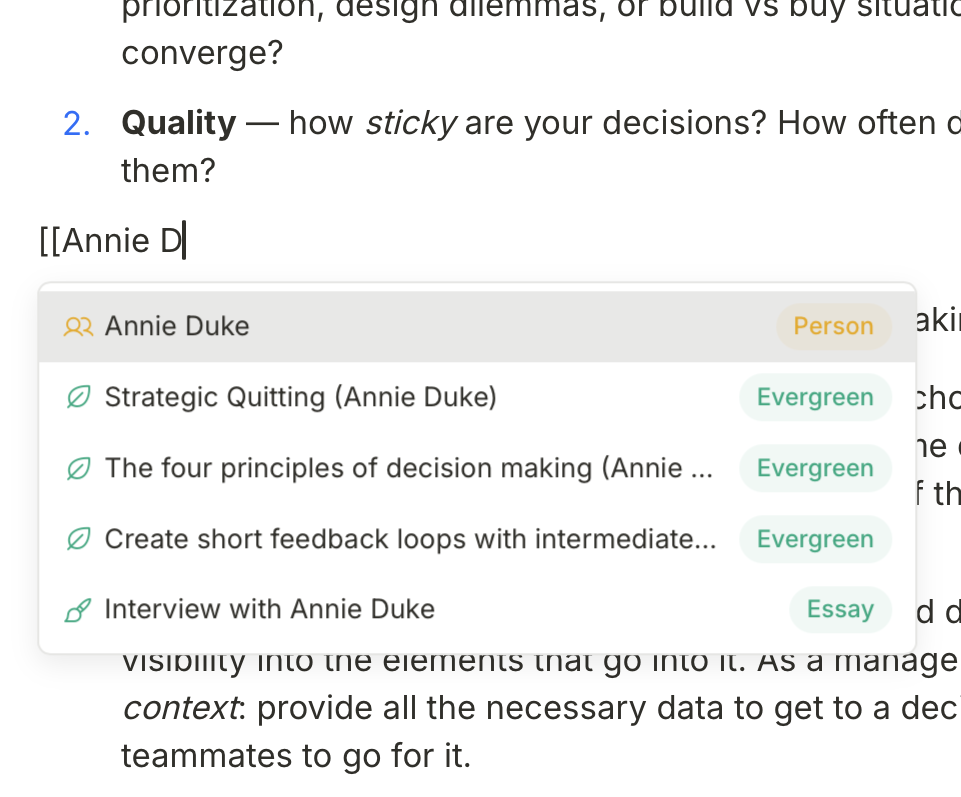961x797 pixels.
Task: Click the leaf icon beside Strategic Quitting
Action: (x=78, y=398)
